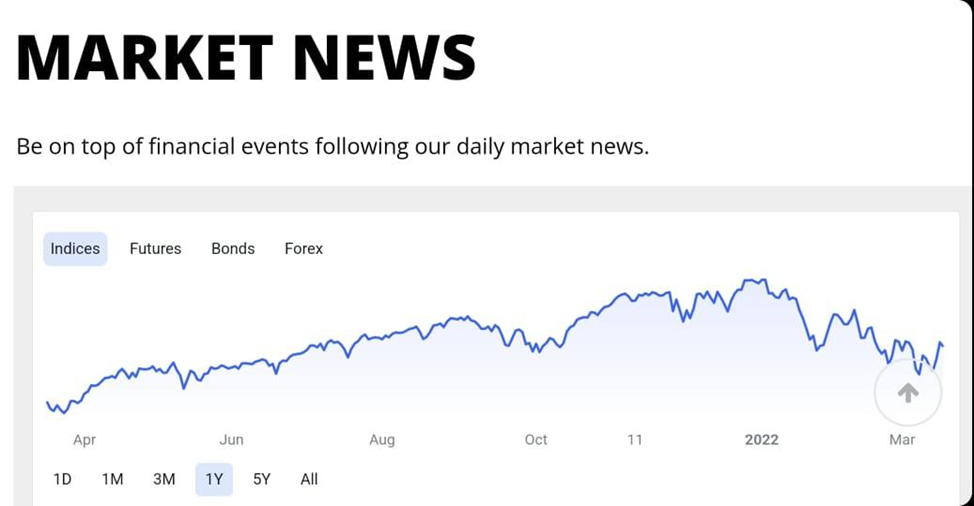Viewport: 974px width, 506px height.
Task: Click the scroll-to-top arrow icon
Action: (x=908, y=392)
